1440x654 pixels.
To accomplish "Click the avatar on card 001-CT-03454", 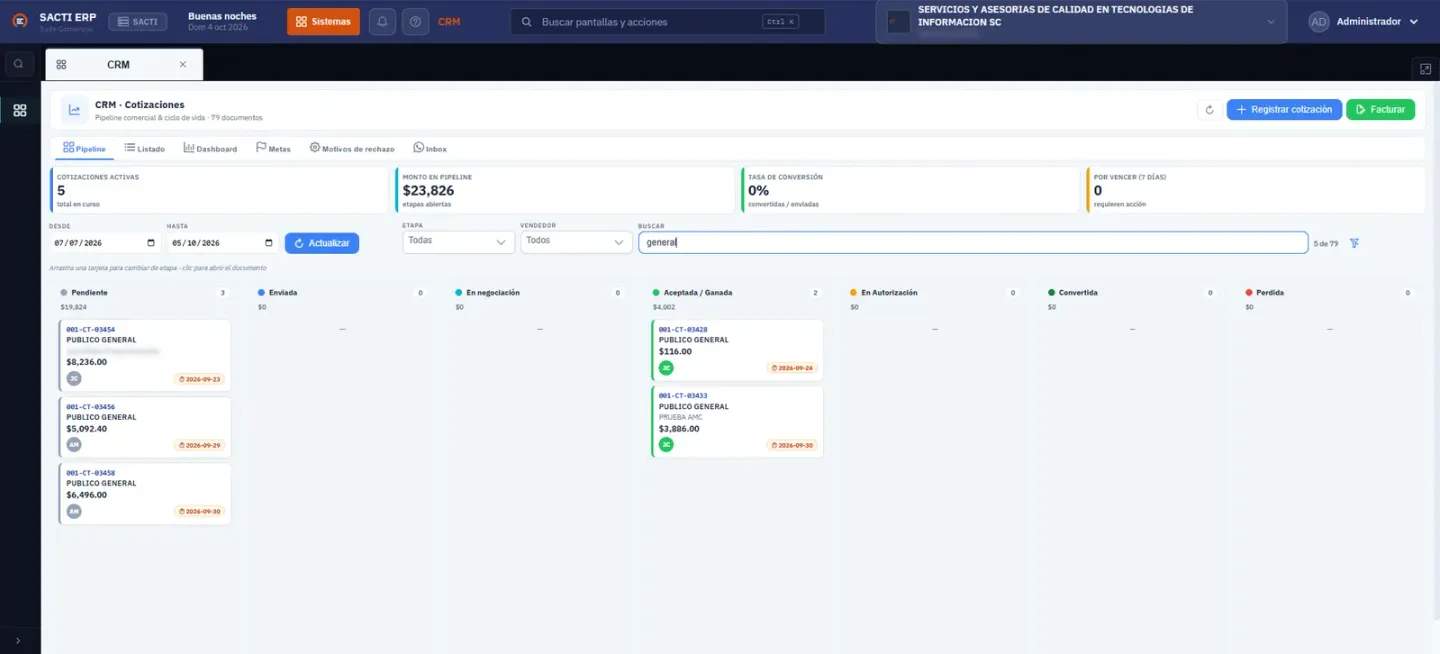I will click(74, 378).
